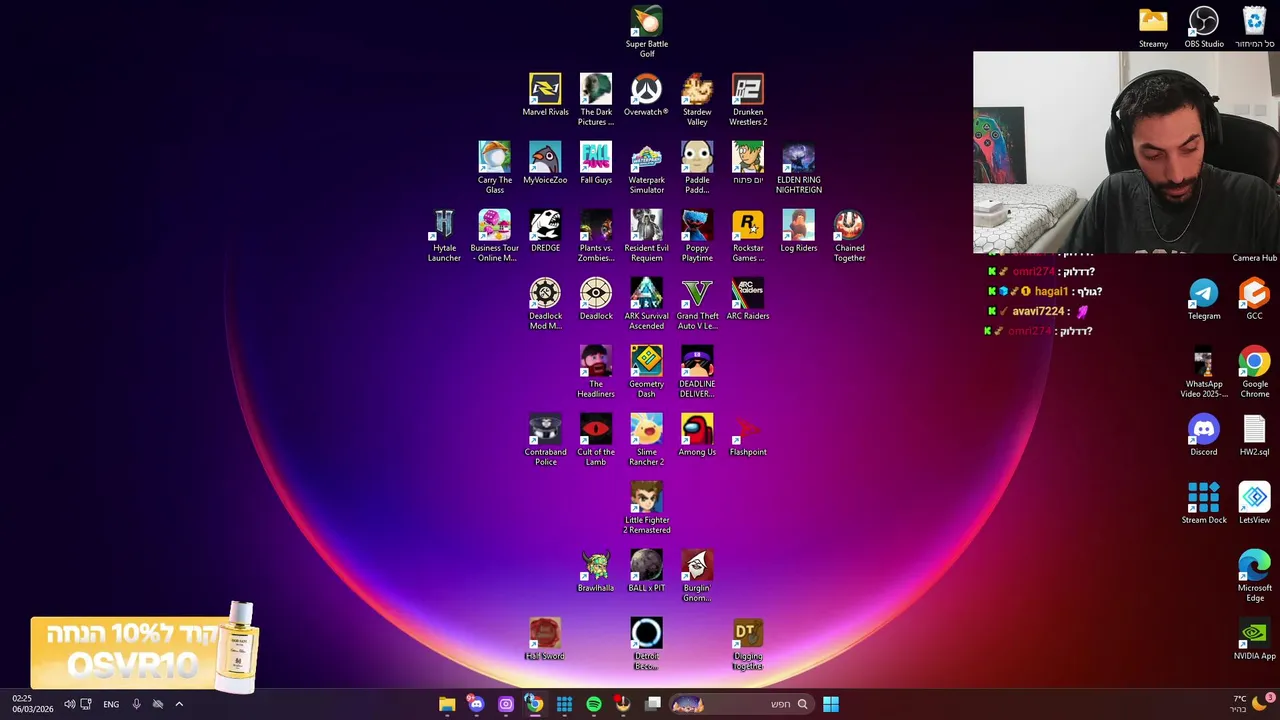Launch Discord from the desktop icon
Image resolution: width=1280 pixels, height=720 pixels.
pos(1204,435)
